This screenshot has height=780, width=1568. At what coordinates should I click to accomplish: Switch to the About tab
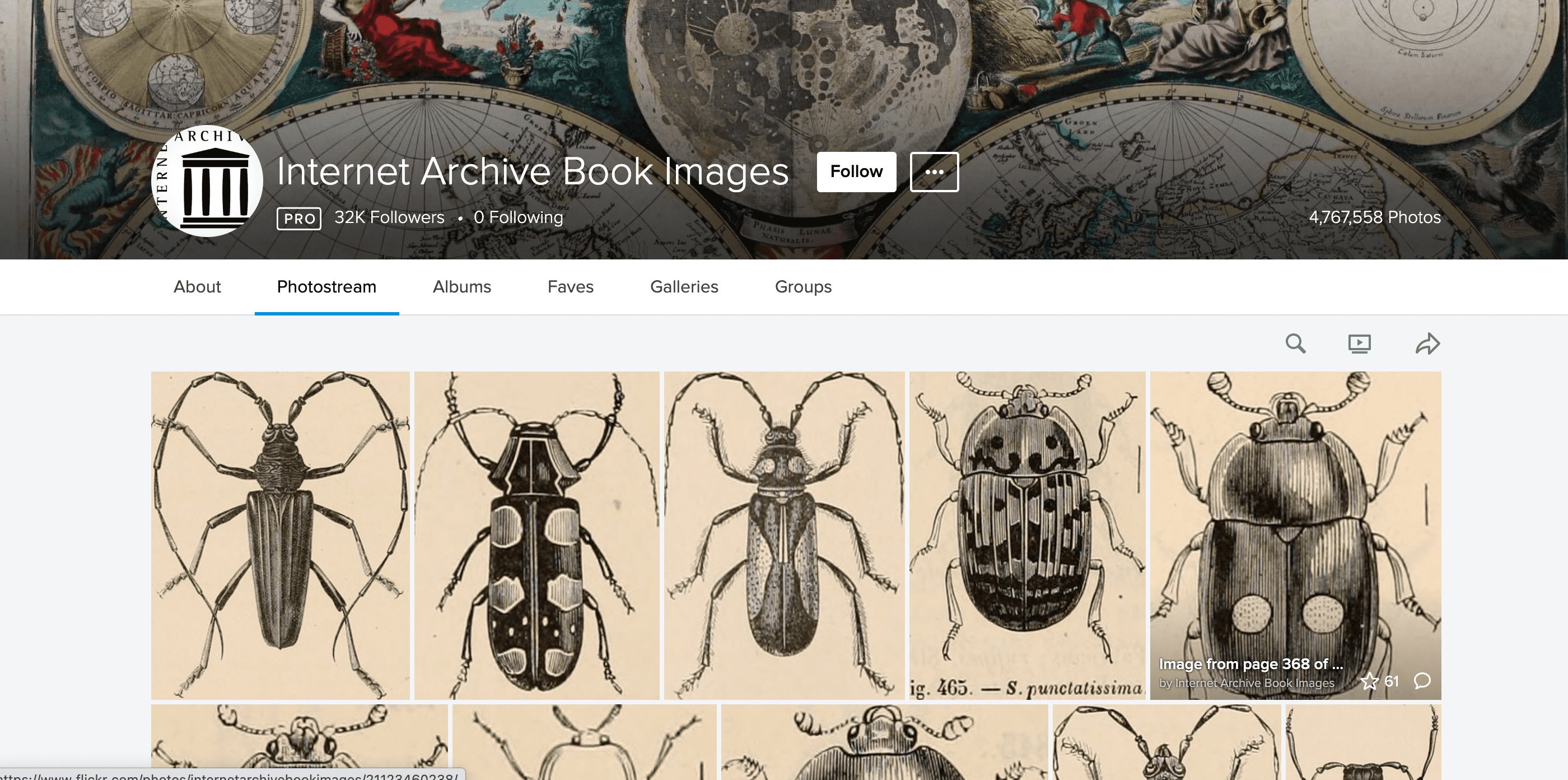[197, 287]
